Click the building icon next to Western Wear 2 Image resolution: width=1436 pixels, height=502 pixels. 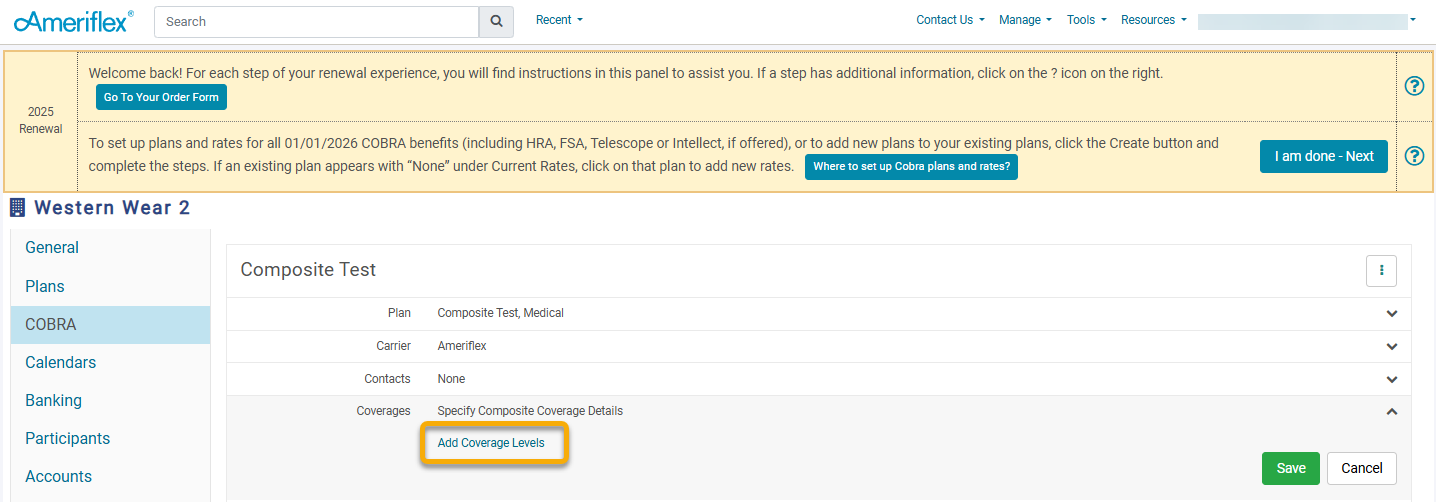pyautogui.click(x=18, y=208)
